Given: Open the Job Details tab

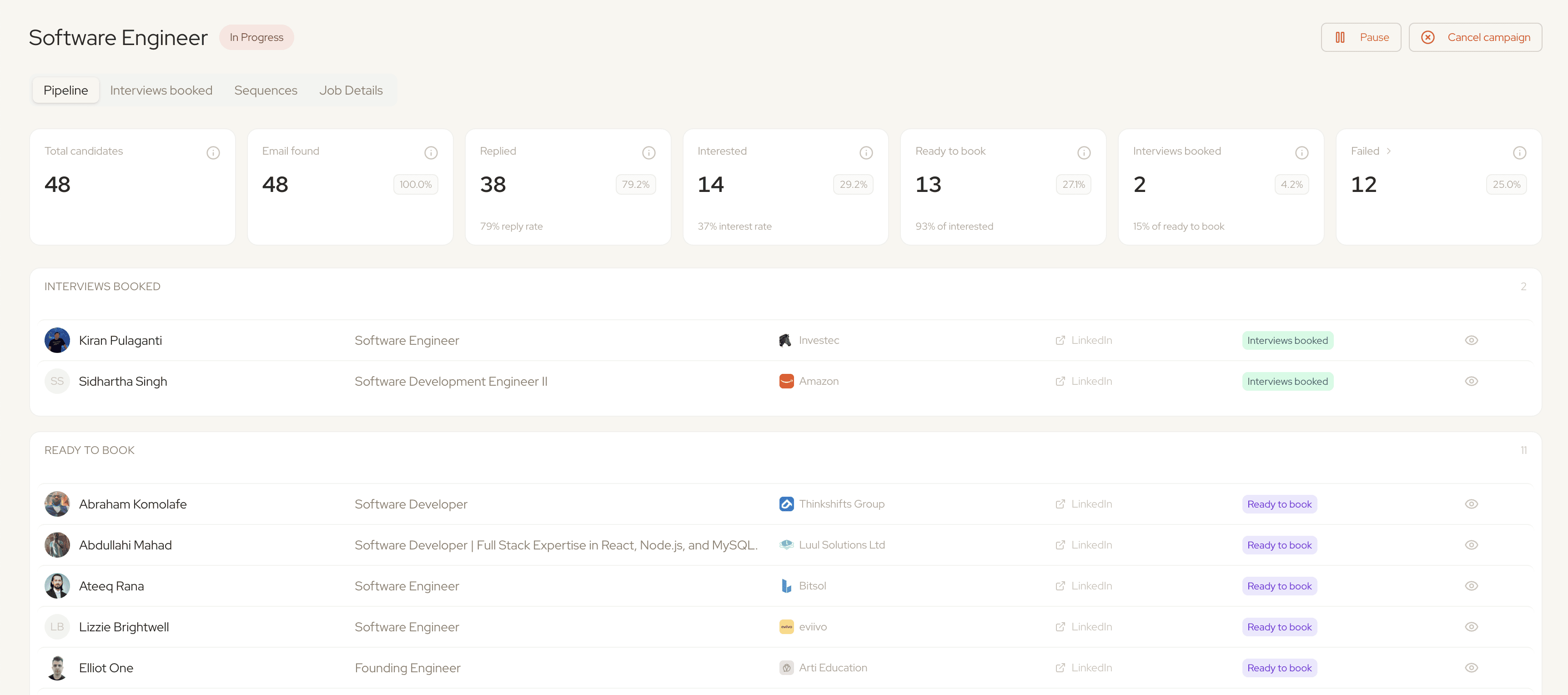Looking at the screenshot, I should coord(351,90).
